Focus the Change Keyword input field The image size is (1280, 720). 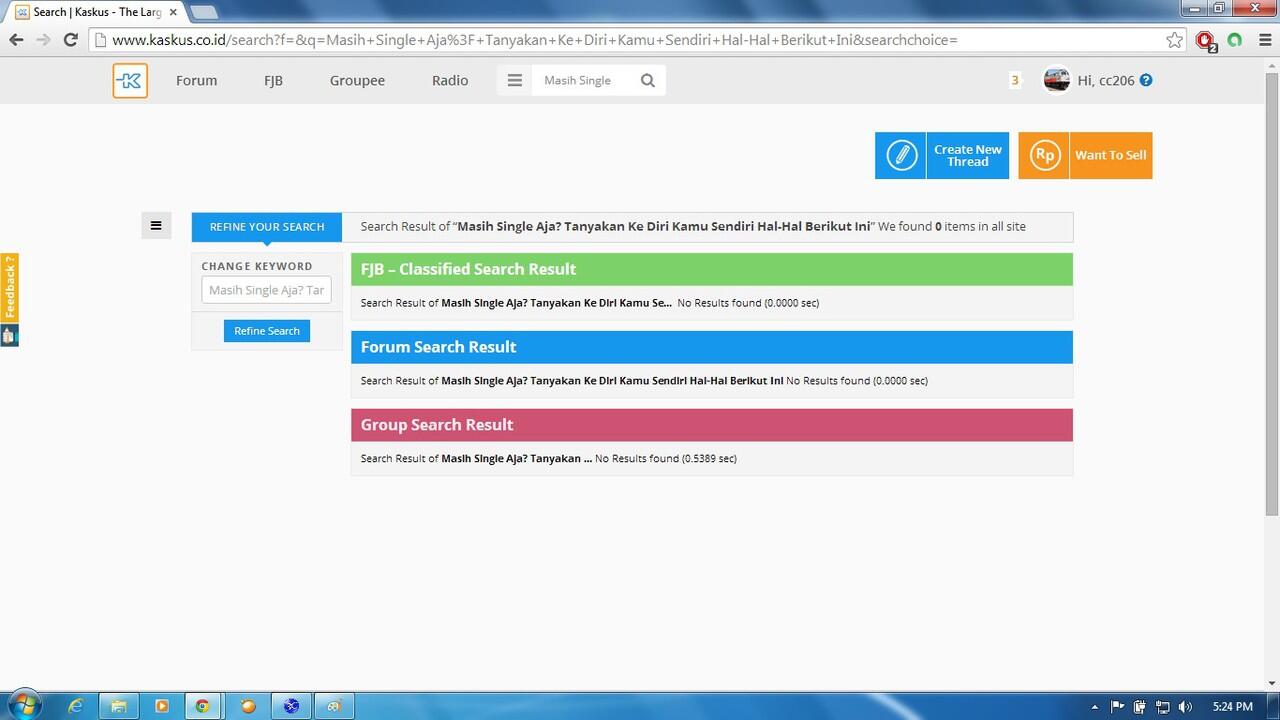(x=266, y=290)
